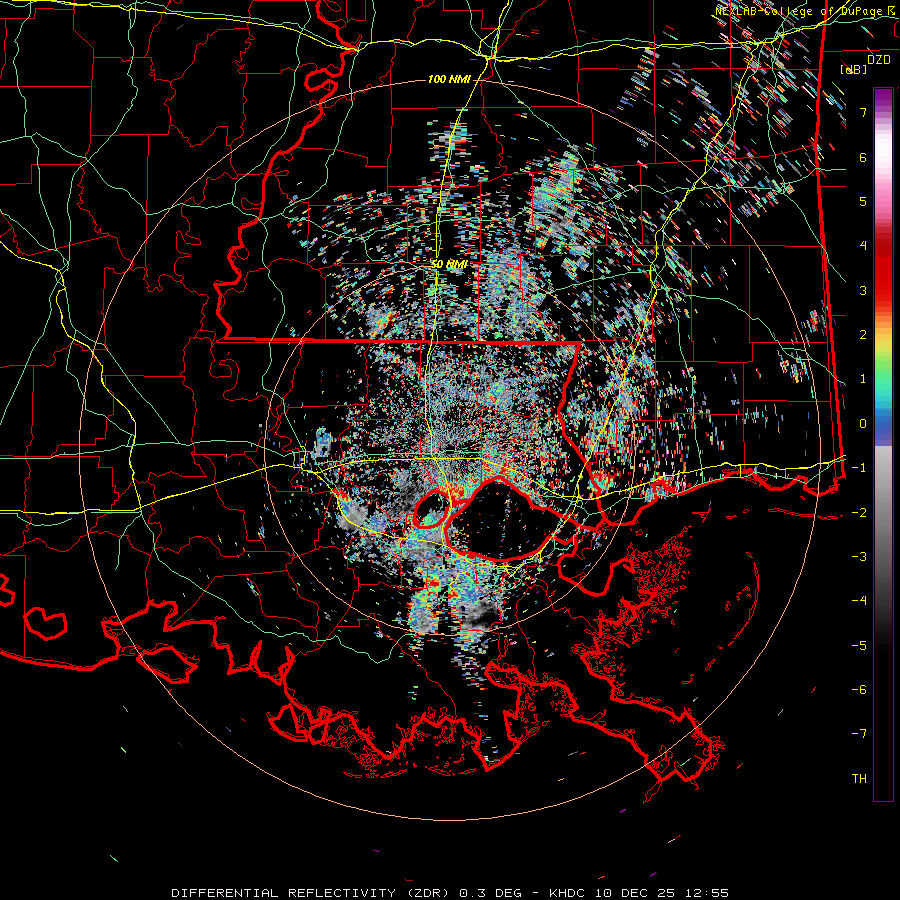Select the 6 value on the color scale
This screenshot has height=900, width=900.
coord(863,157)
